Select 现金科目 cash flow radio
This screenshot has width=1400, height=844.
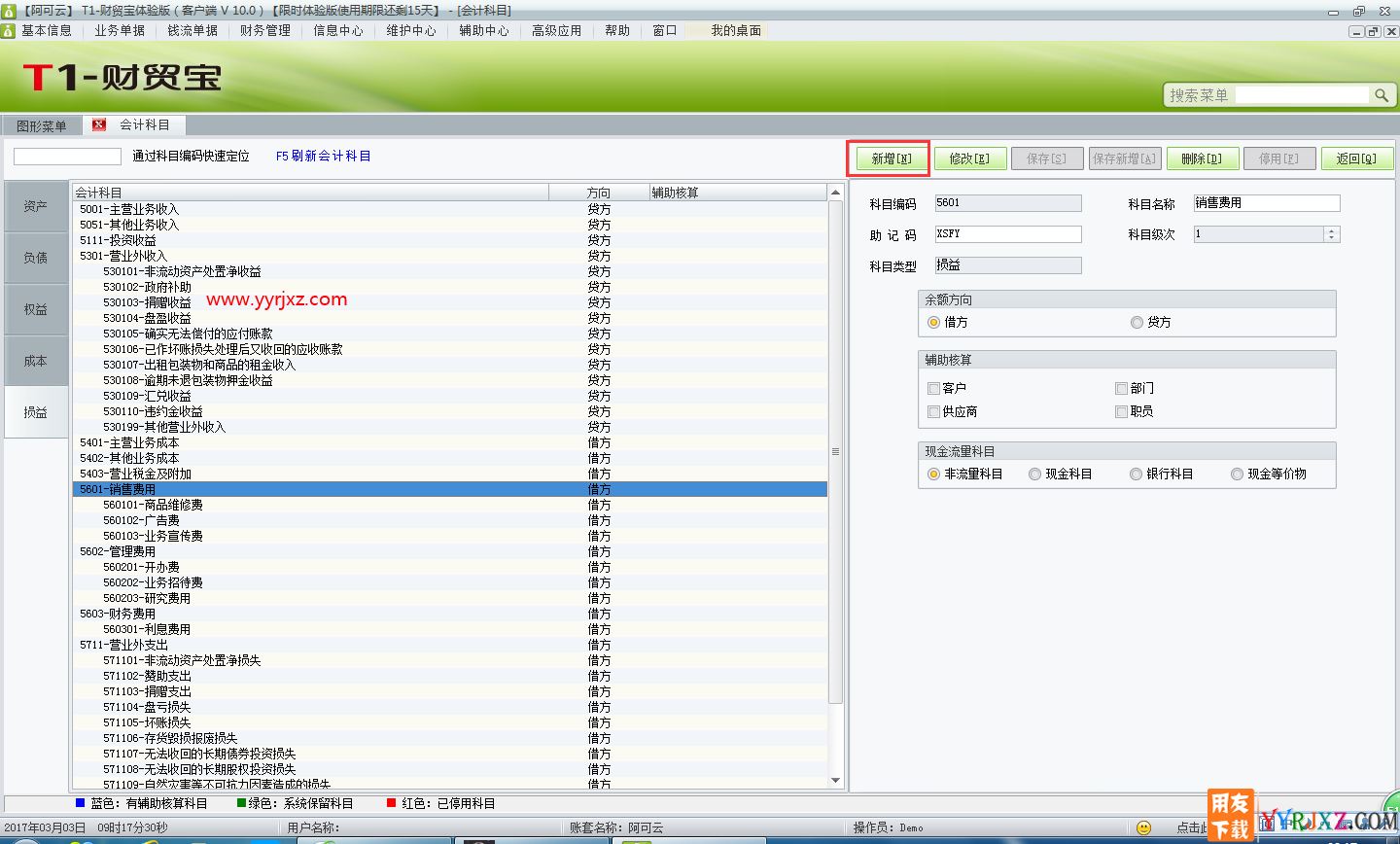[x=1034, y=474]
